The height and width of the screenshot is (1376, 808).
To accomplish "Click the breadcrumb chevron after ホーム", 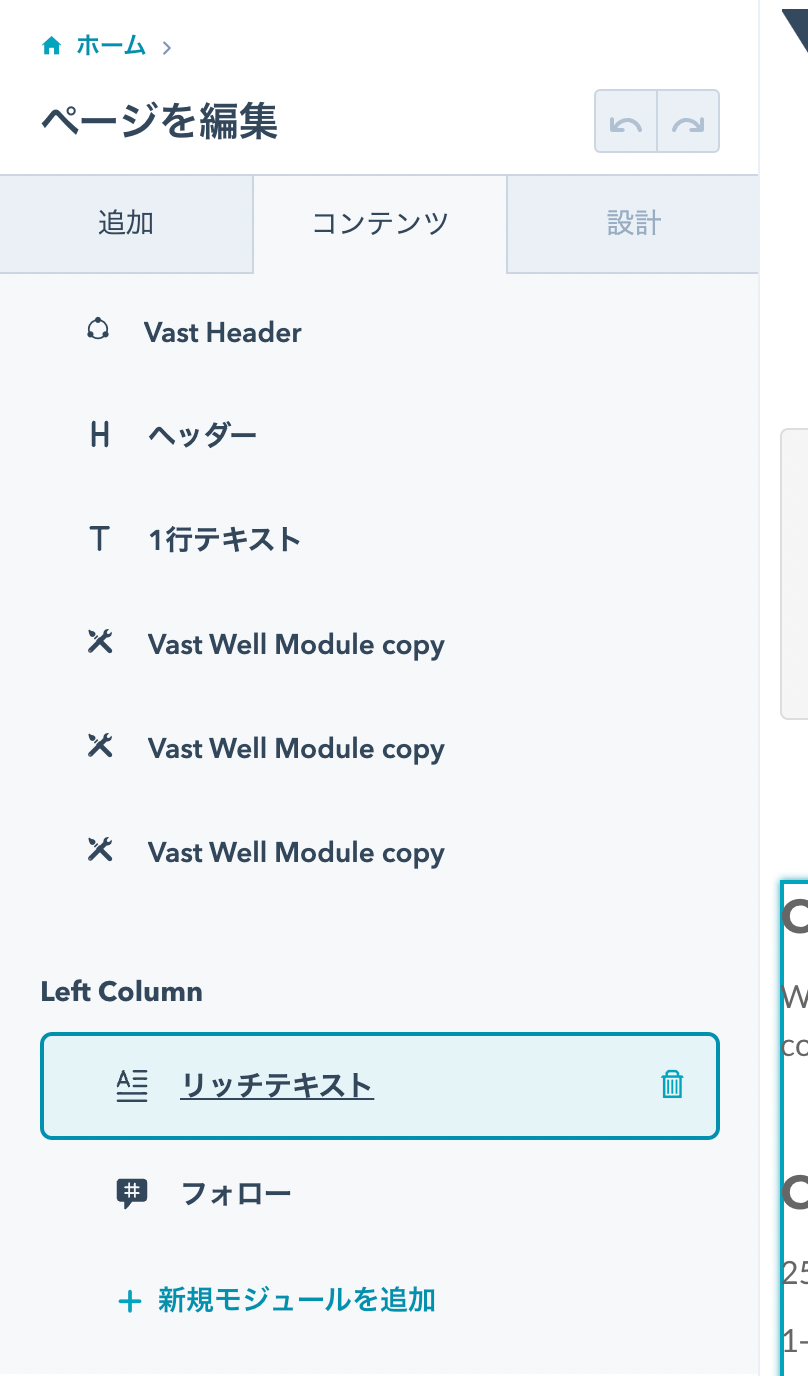I will [x=167, y=47].
